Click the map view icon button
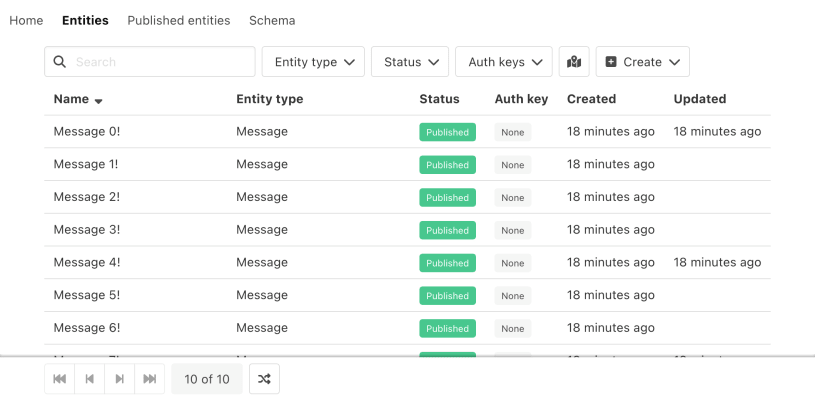The width and height of the screenshot is (815, 400). click(574, 62)
